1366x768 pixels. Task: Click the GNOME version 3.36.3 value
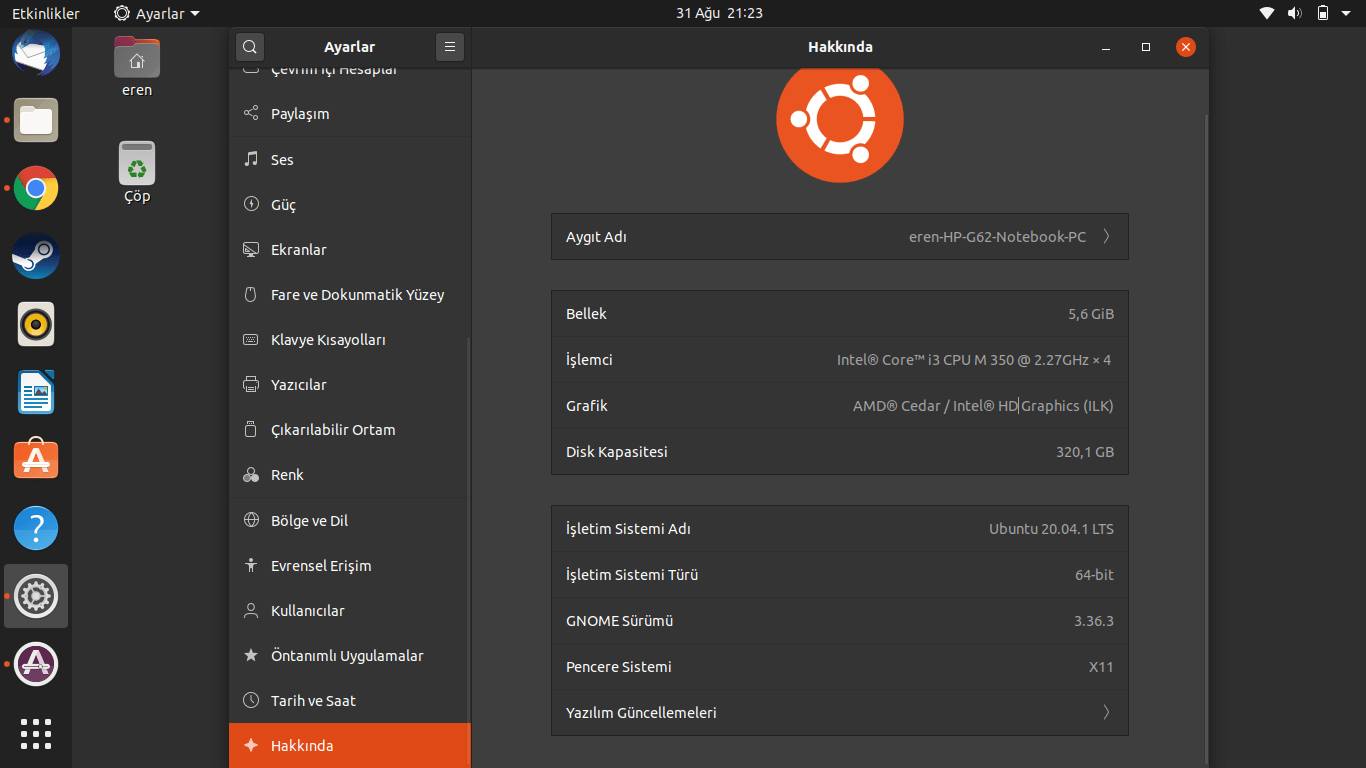pos(1094,621)
